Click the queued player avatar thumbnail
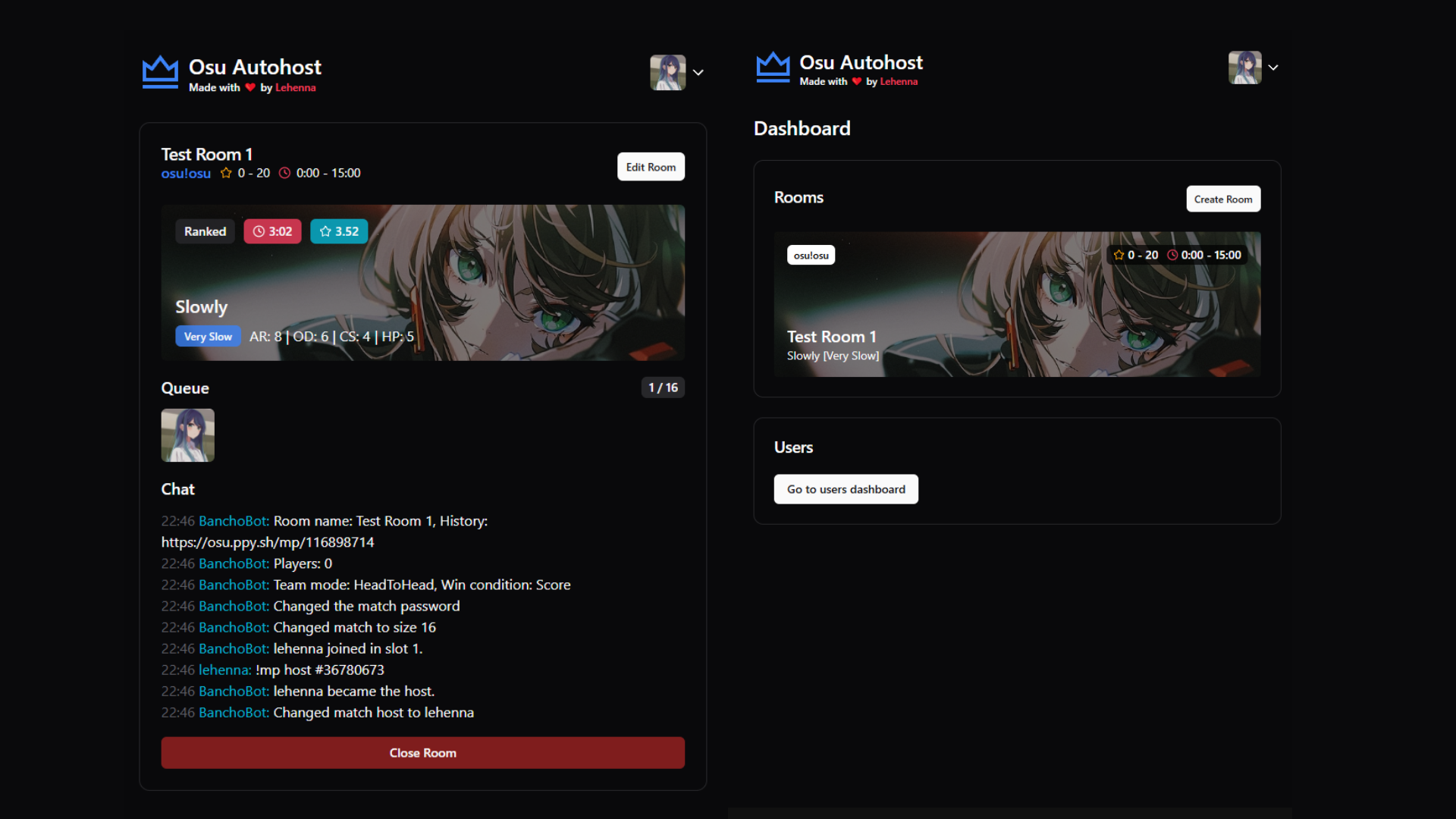 [187, 435]
